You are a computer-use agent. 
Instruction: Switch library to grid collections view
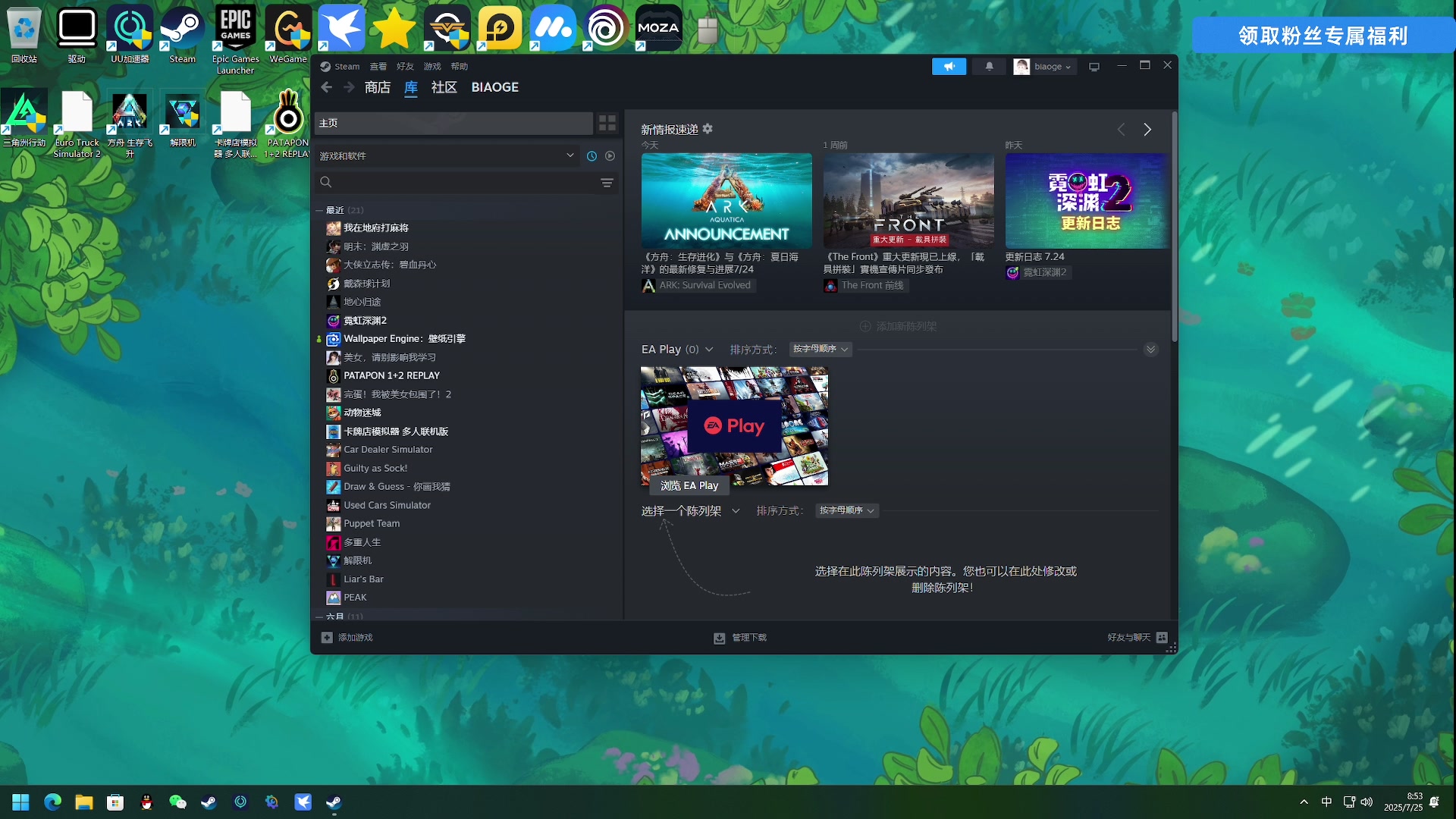tap(607, 123)
